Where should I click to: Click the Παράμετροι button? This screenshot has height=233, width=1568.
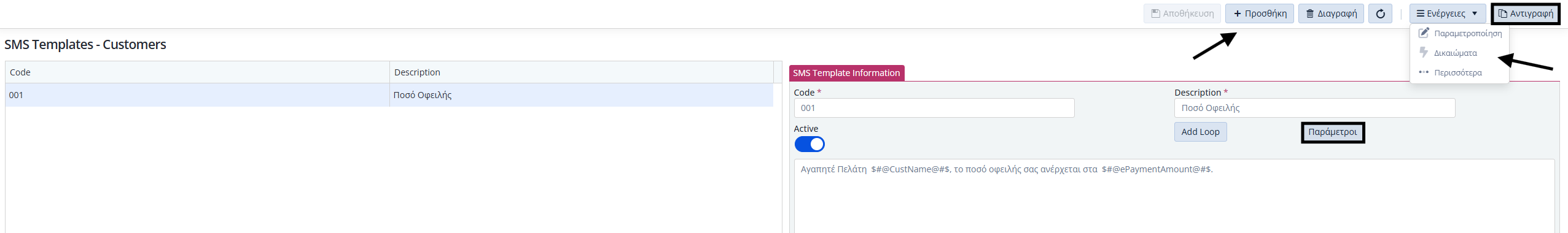[x=1333, y=132]
